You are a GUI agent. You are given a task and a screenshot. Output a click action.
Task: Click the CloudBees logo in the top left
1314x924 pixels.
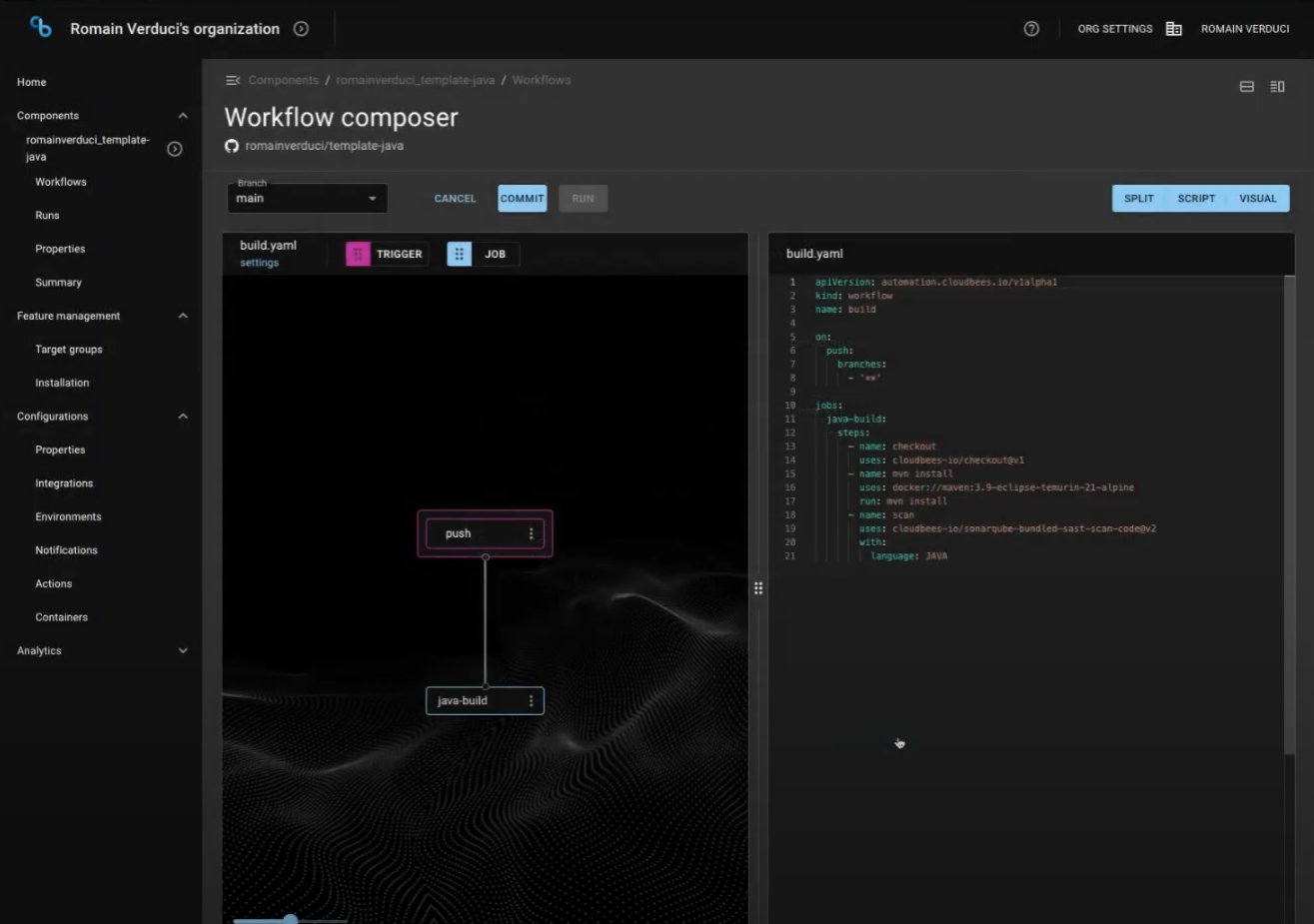39,28
